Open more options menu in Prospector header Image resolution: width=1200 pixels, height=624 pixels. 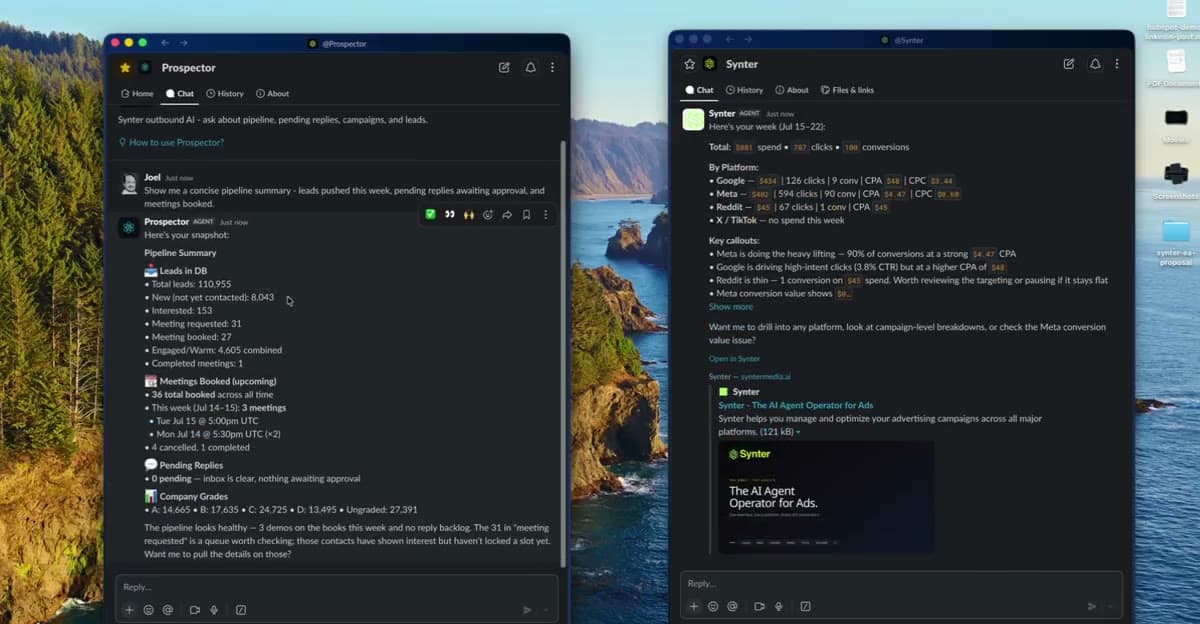[553, 68]
